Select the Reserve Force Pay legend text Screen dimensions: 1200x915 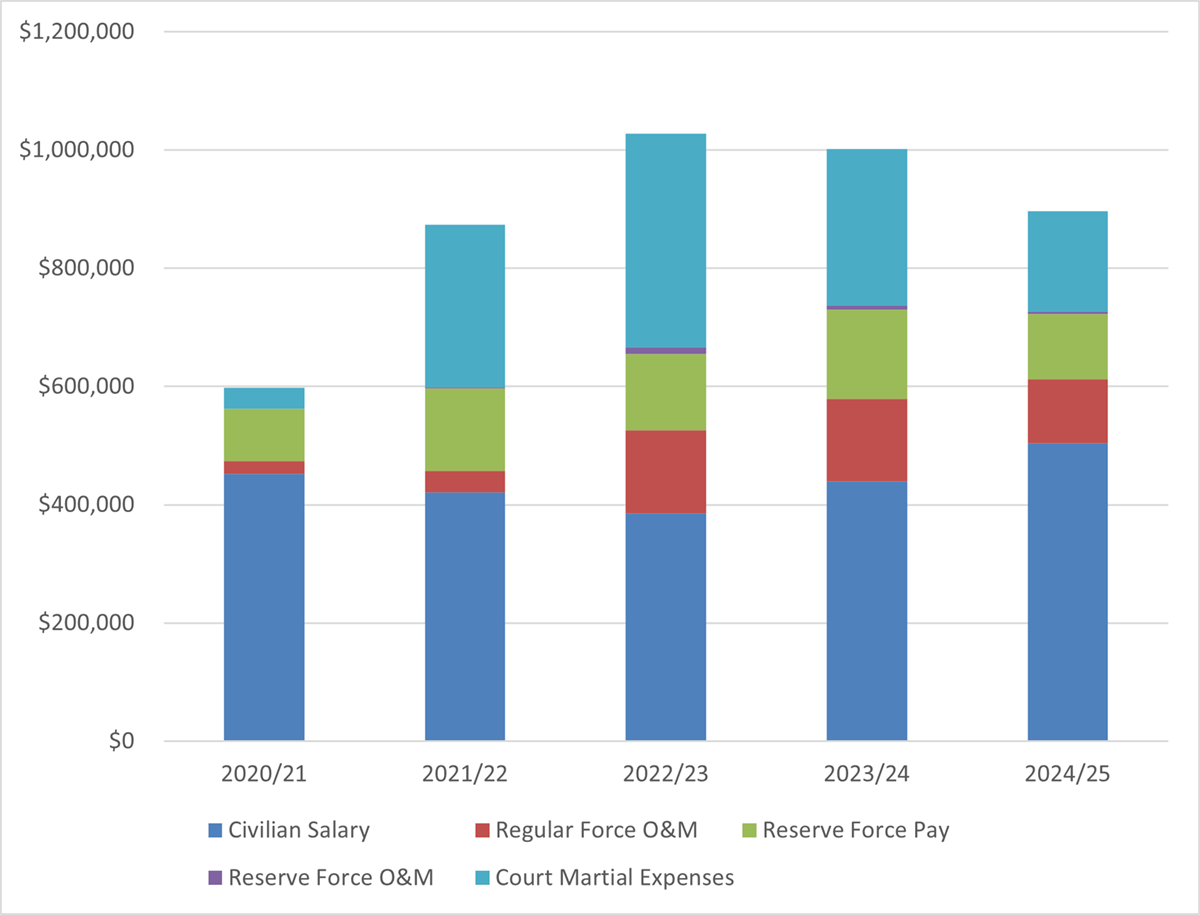pos(856,830)
